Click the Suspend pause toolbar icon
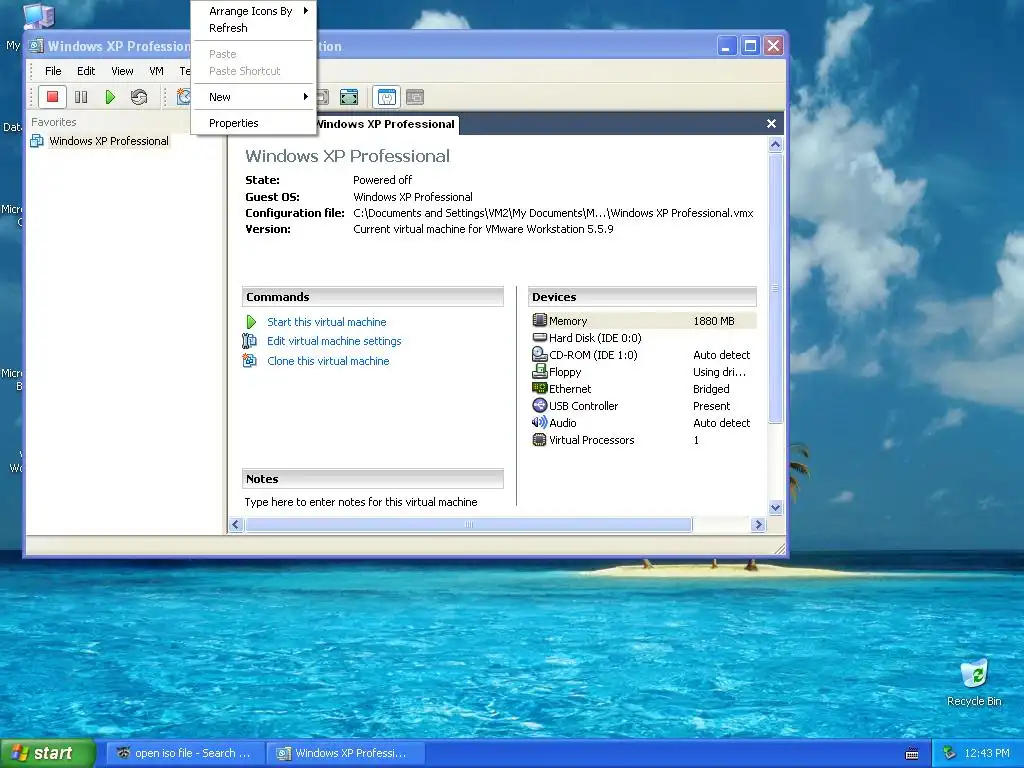Screen dimensions: 1024x768 coord(81,97)
